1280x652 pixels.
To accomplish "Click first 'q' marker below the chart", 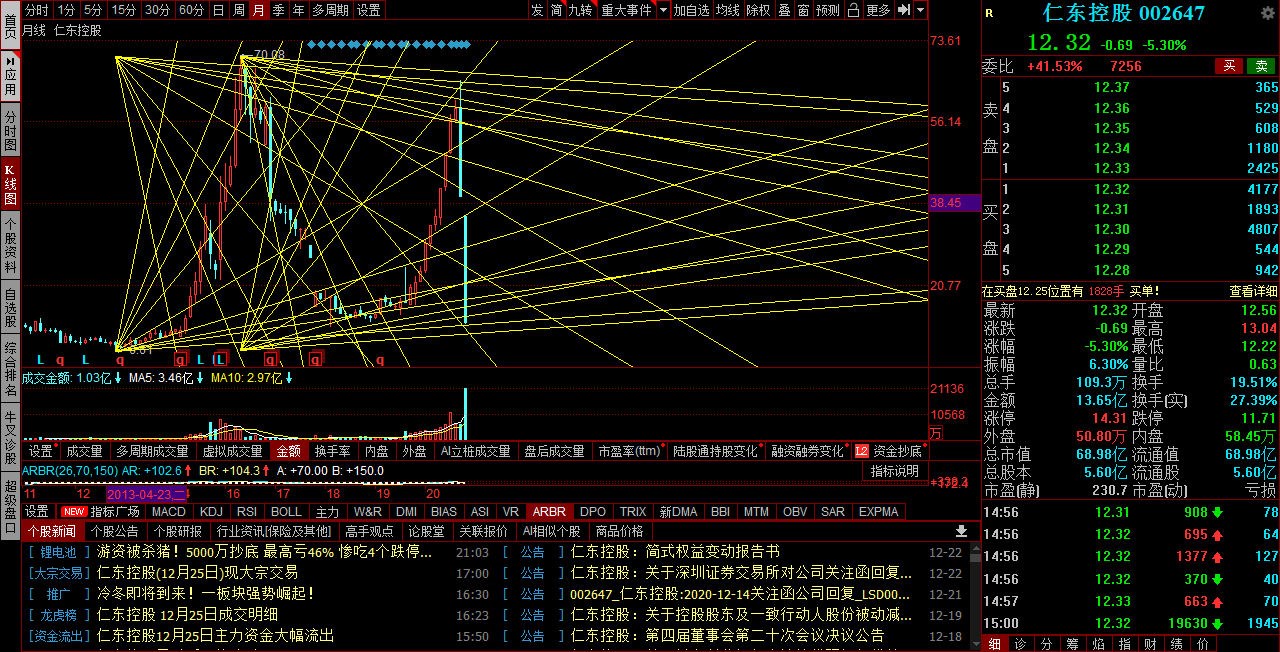I will (62, 358).
